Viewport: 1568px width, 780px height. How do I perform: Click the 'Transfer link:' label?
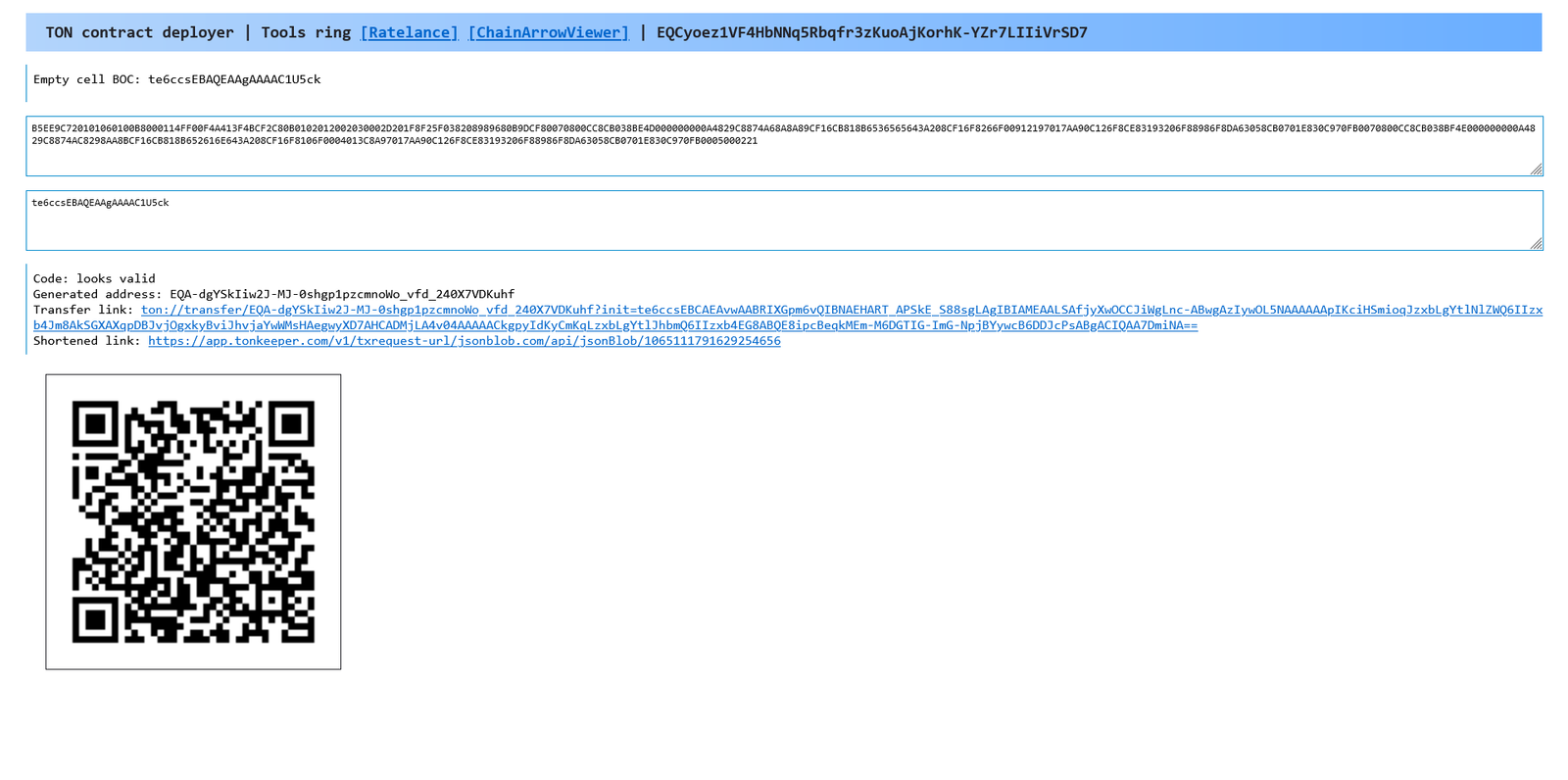(83, 310)
